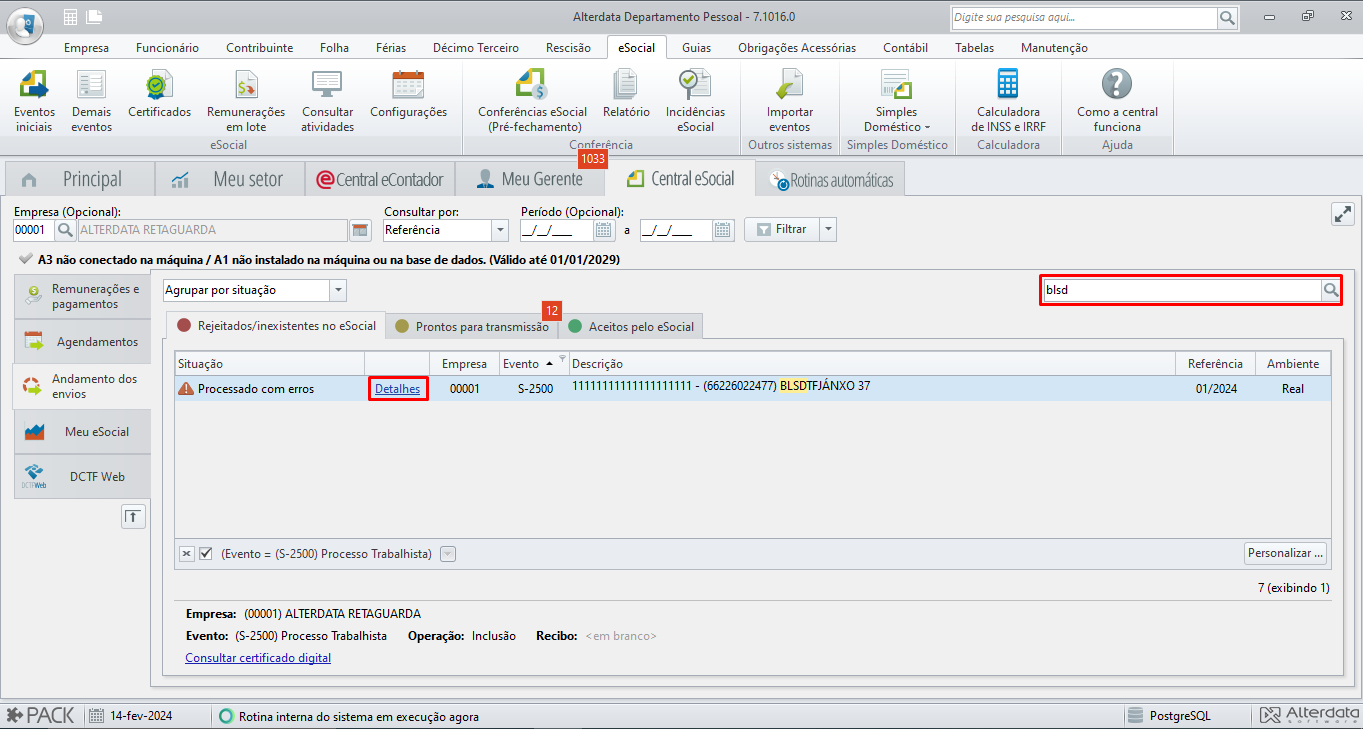Open Agendamentos side panel

(x=82, y=342)
